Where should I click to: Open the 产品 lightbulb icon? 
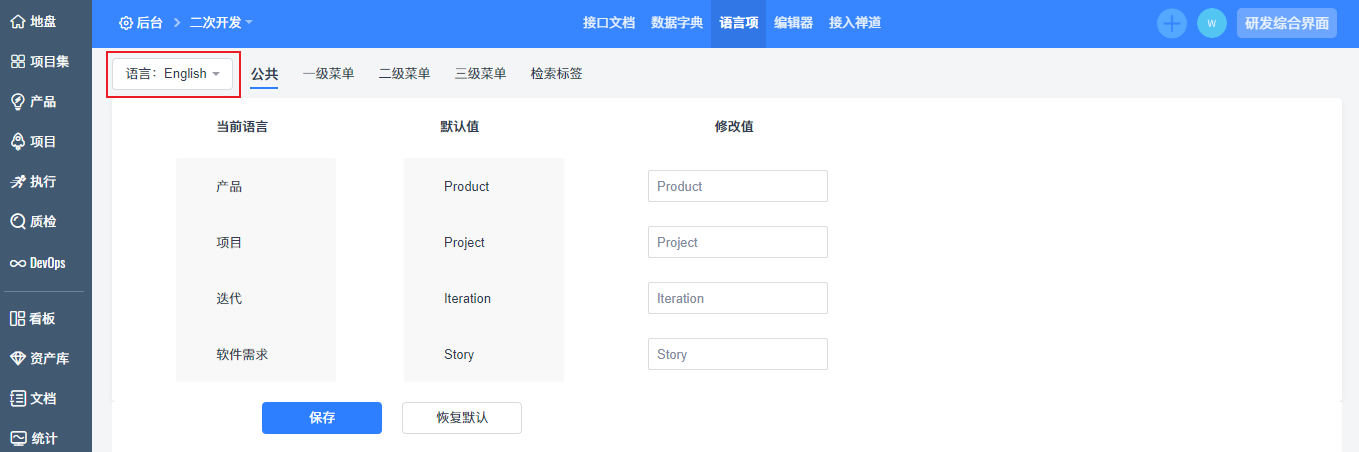tap(17, 102)
